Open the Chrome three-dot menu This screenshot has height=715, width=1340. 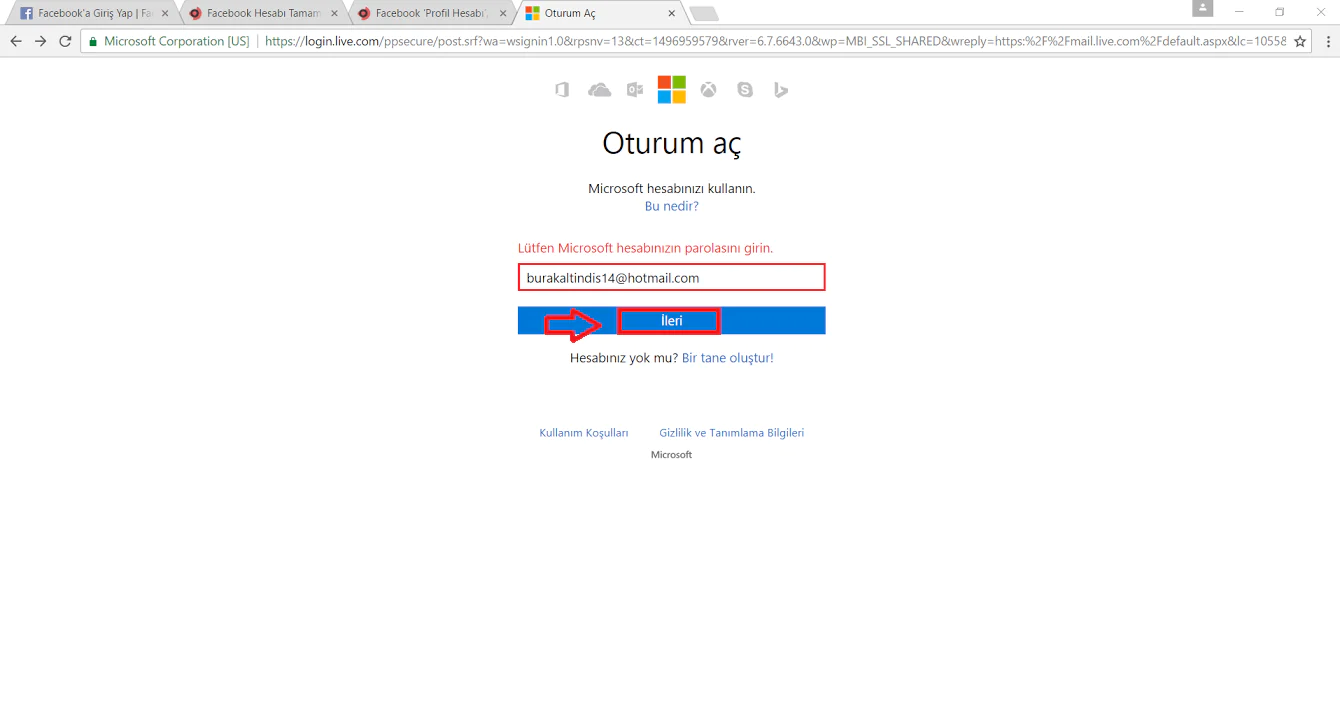tap(1327, 41)
